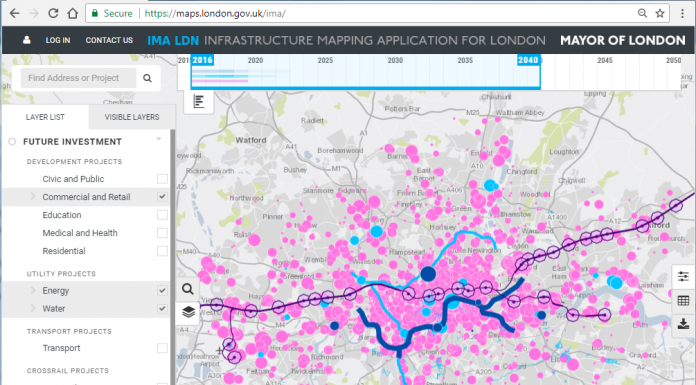Viewport: 696px width, 385px height.
Task: Click the 2040 timeline end handle
Action: (528, 60)
